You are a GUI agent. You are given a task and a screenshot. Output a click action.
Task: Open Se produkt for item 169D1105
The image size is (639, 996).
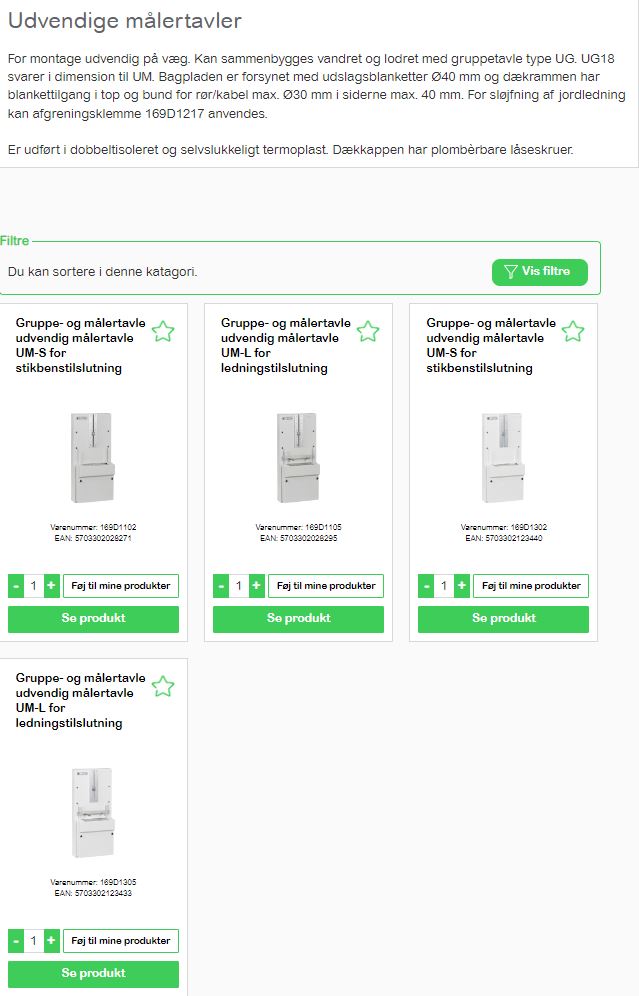[299, 619]
